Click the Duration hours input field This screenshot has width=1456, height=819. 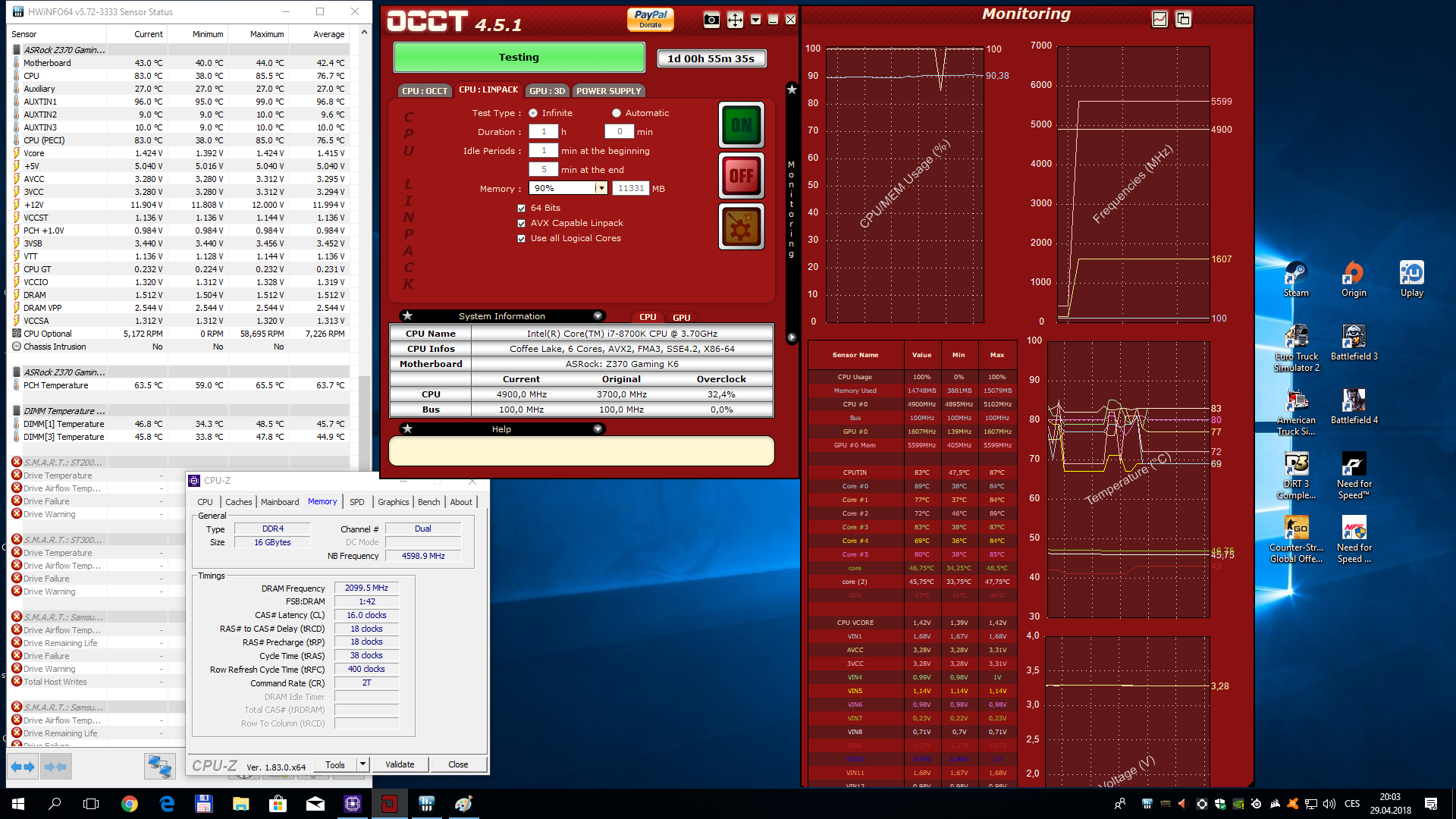tap(543, 132)
